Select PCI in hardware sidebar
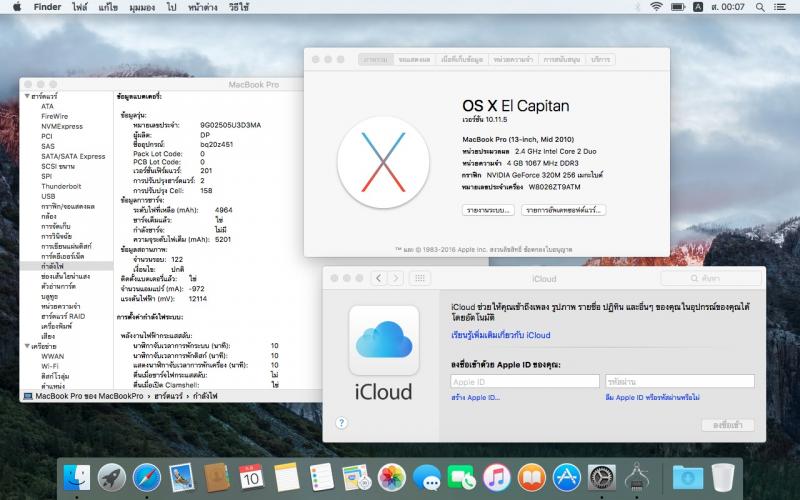Image resolution: width=800 pixels, height=500 pixels. point(46,136)
